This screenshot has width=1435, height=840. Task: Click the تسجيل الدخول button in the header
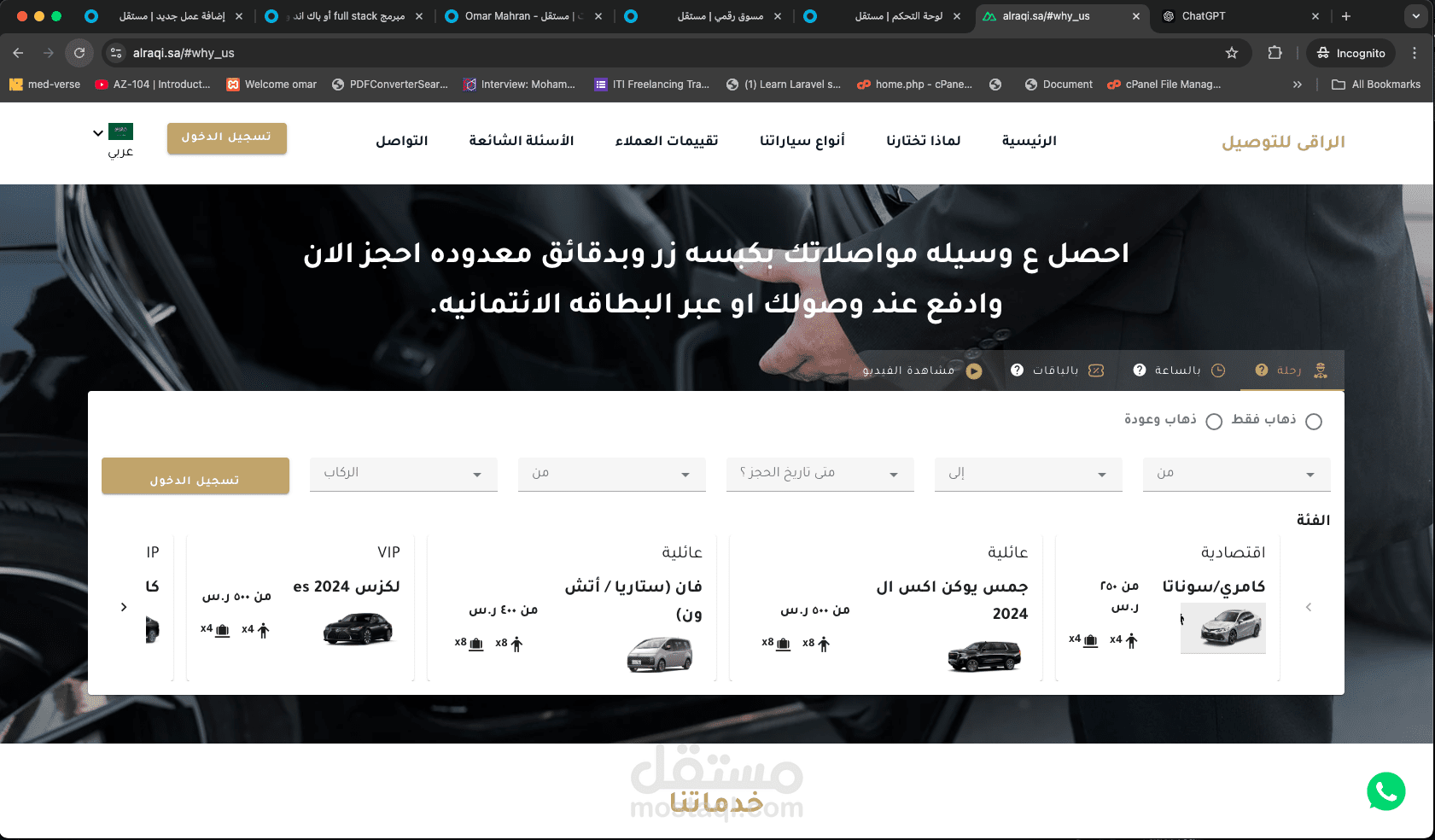pos(227,138)
